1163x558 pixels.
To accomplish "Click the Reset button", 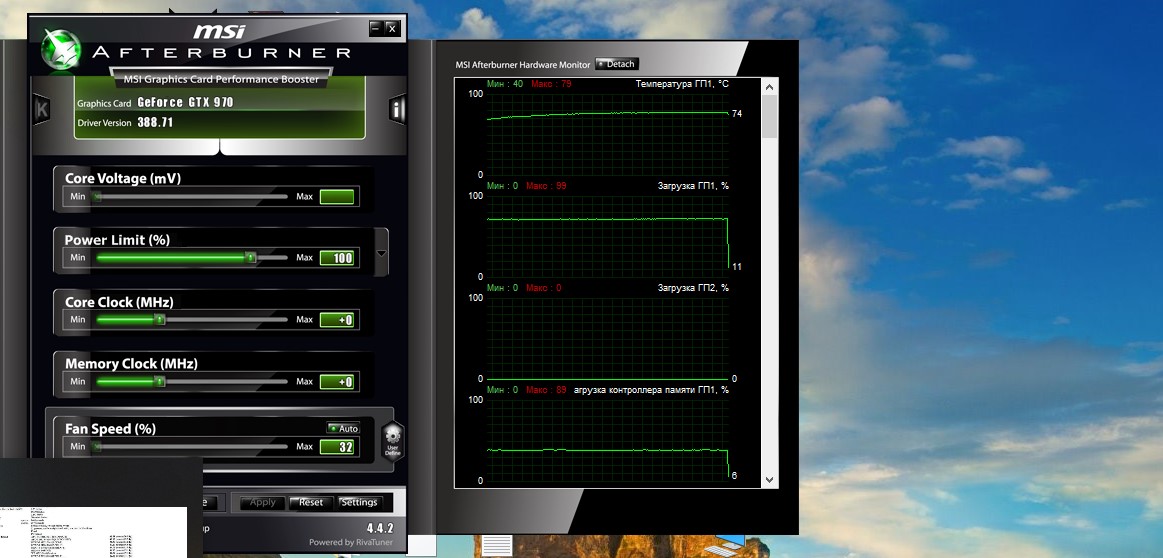I will tap(311, 502).
